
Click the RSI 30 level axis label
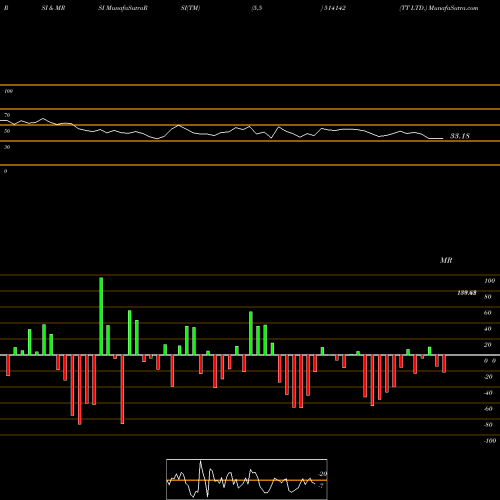[7, 147]
